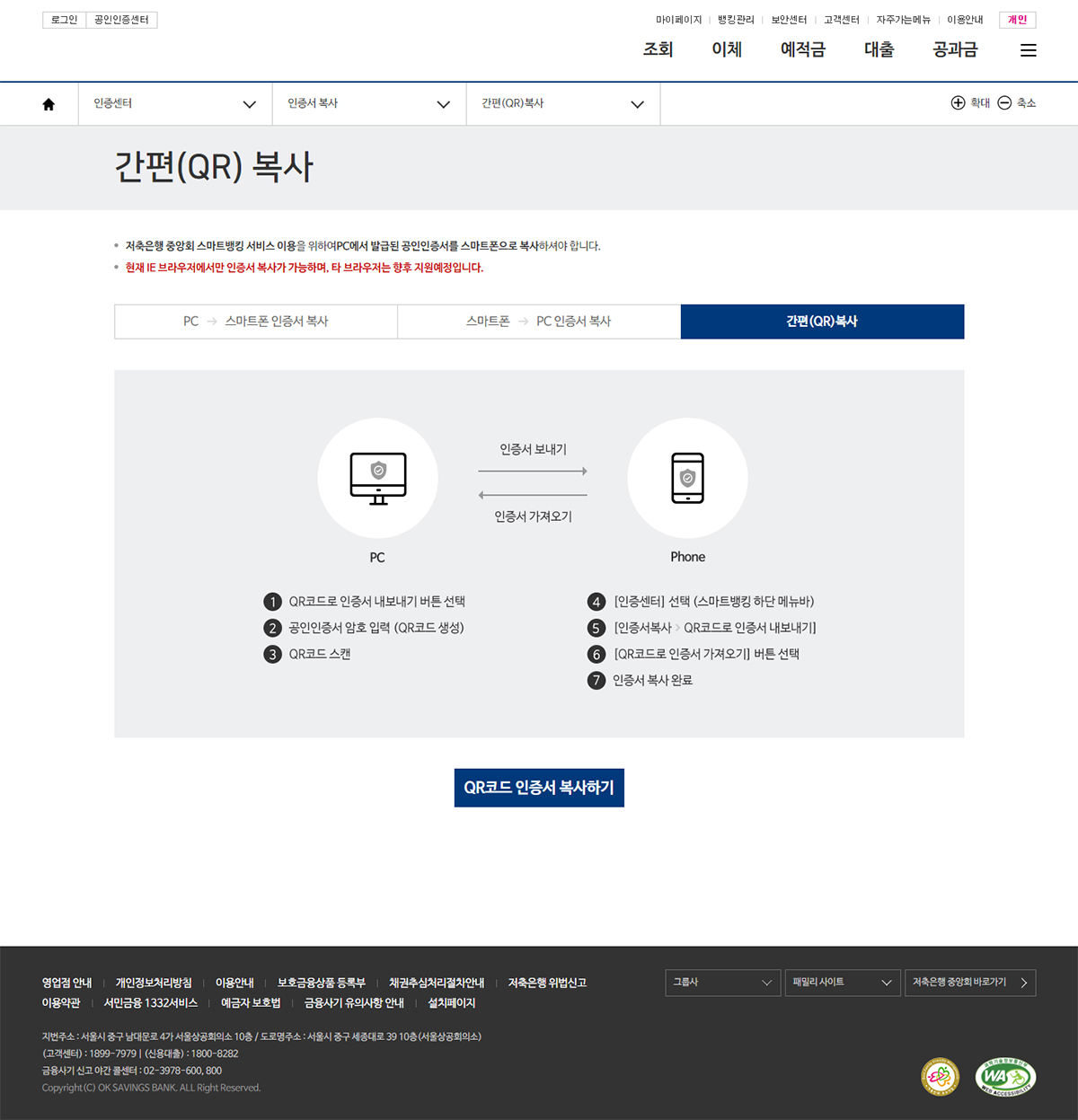
Task: Click the QR코드 인증서 복사하기 button
Action: (539, 788)
